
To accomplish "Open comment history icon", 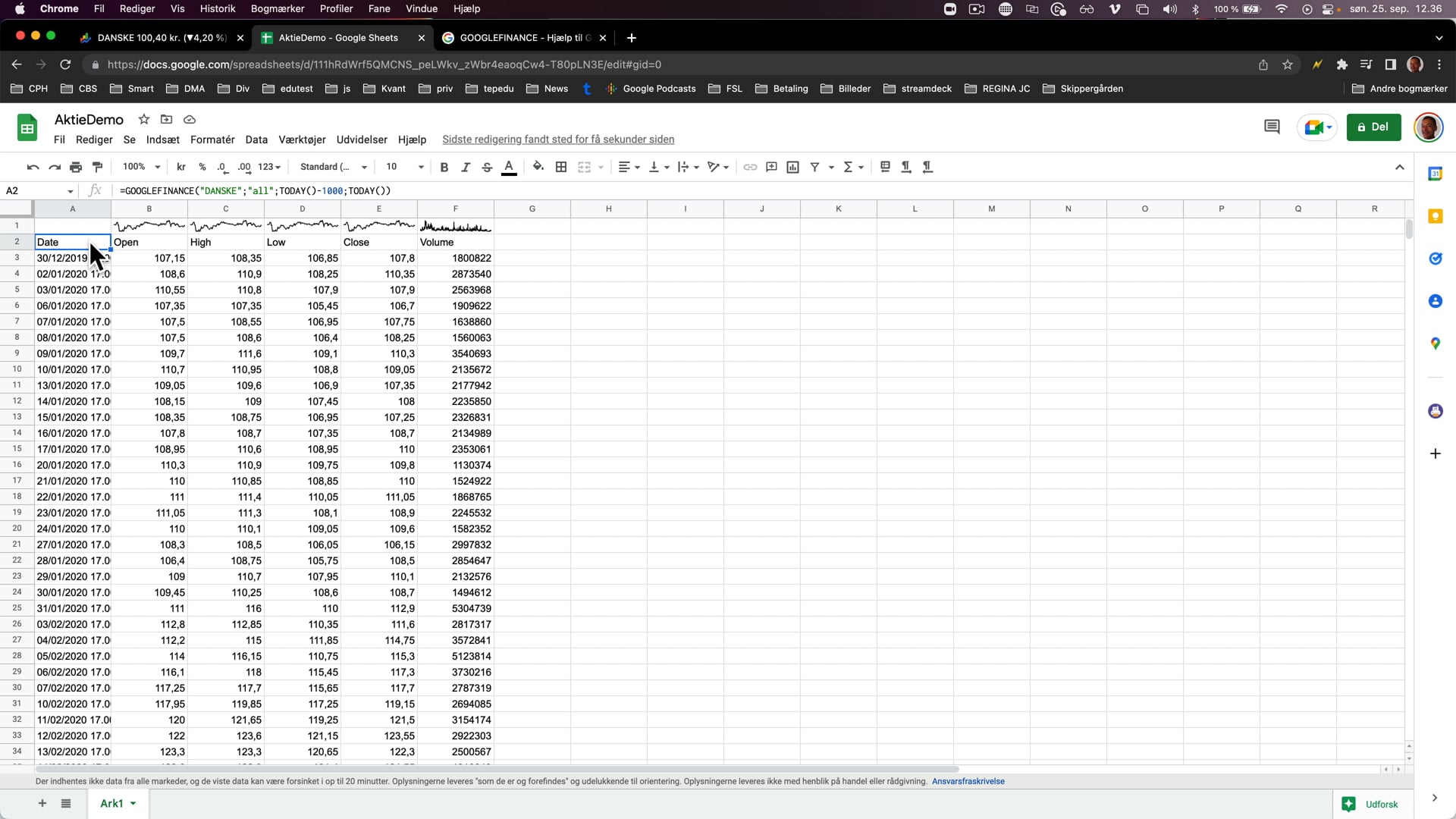I will 1272,127.
